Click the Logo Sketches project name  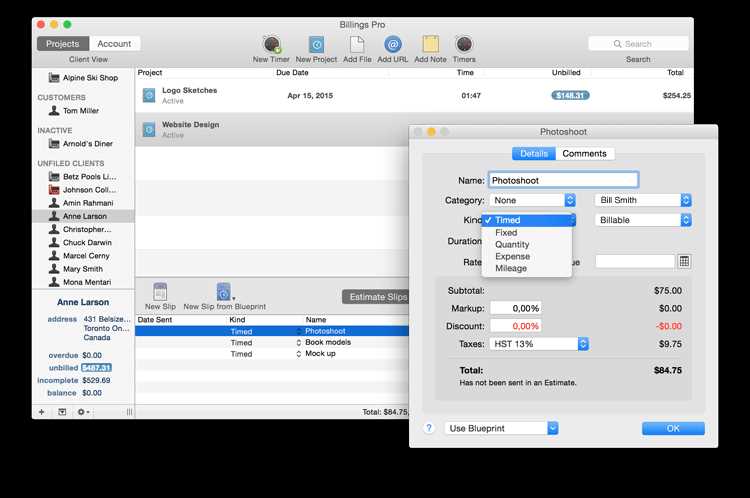[x=189, y=90]
